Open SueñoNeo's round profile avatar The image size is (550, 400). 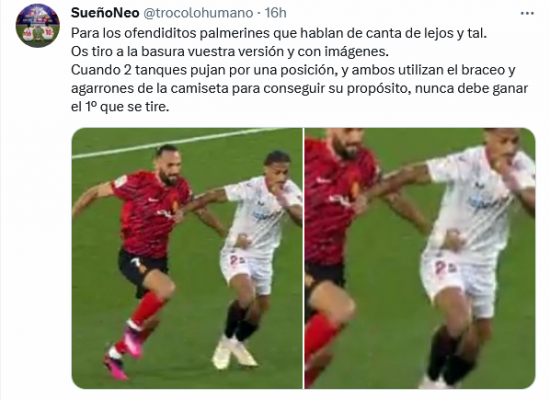tap(38, 26)
